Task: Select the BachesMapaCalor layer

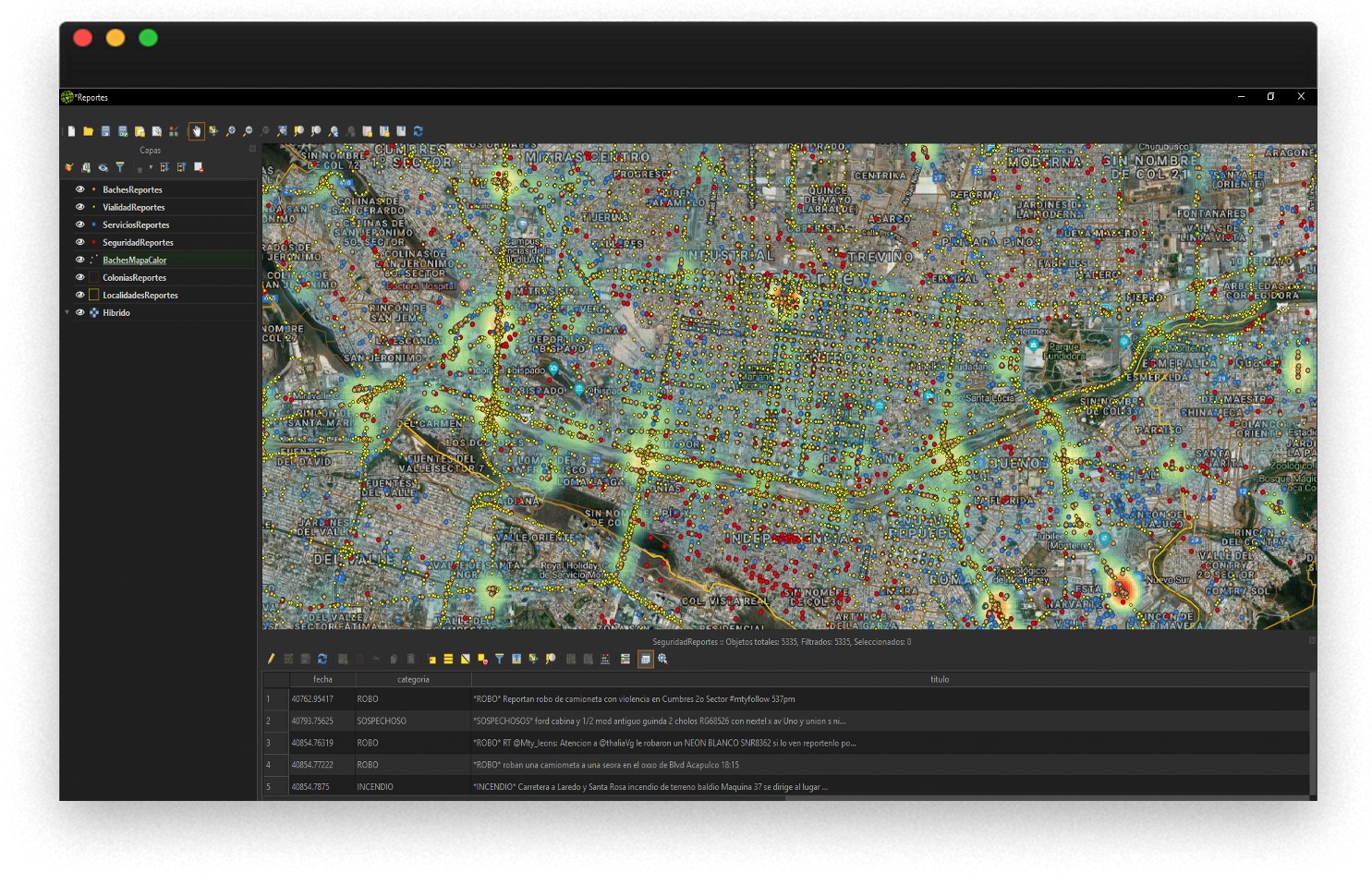Action: (135, 260)
